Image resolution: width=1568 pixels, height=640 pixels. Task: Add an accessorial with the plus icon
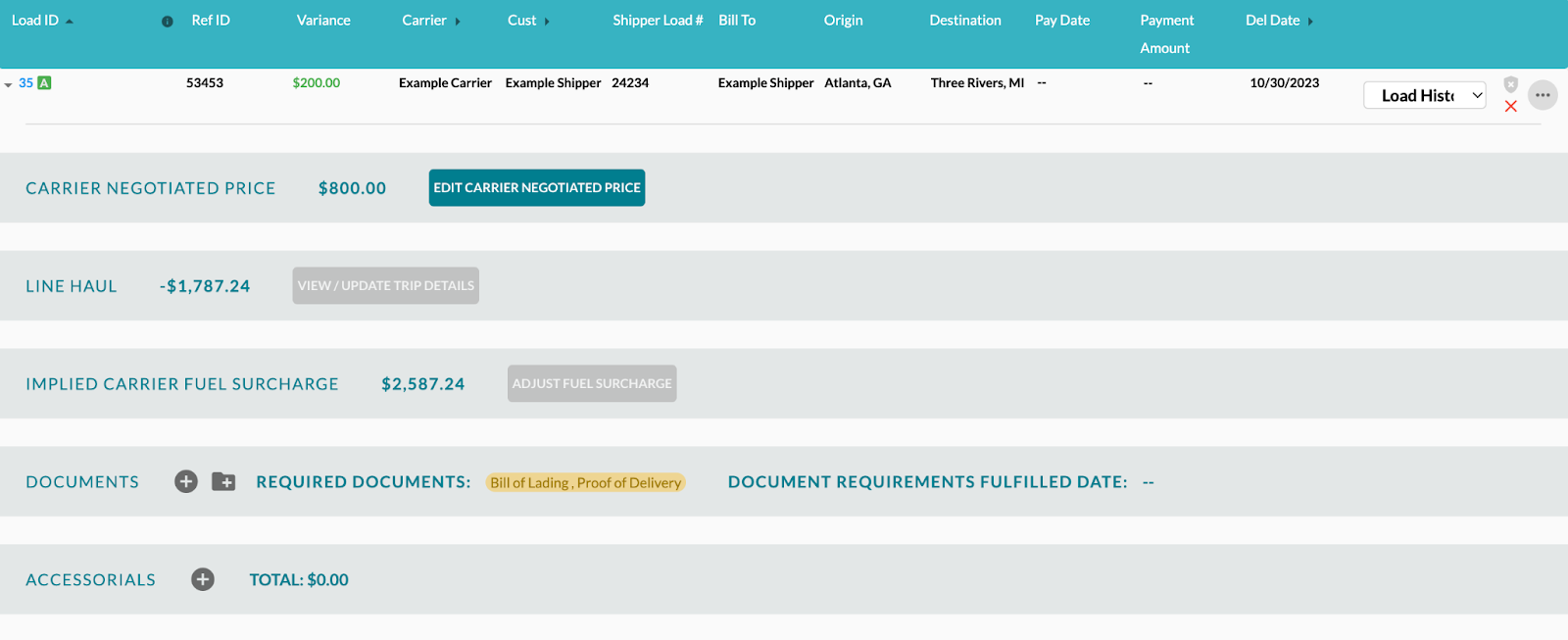coord(203,579)
